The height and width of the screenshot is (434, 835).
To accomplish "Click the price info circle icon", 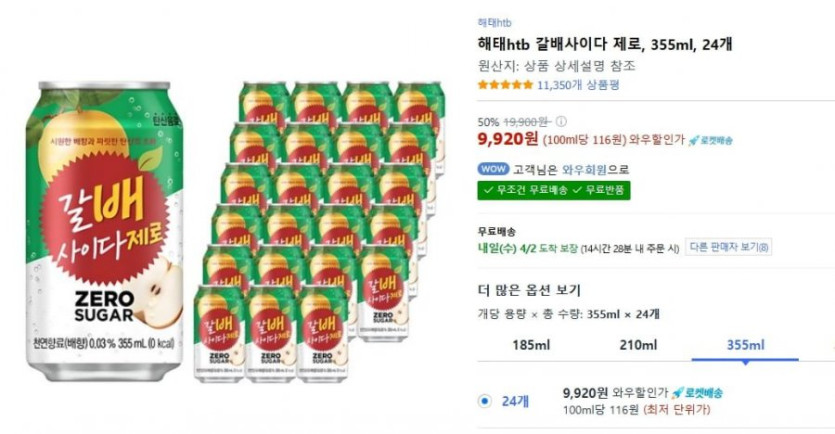I will click(x=561, y=122).
